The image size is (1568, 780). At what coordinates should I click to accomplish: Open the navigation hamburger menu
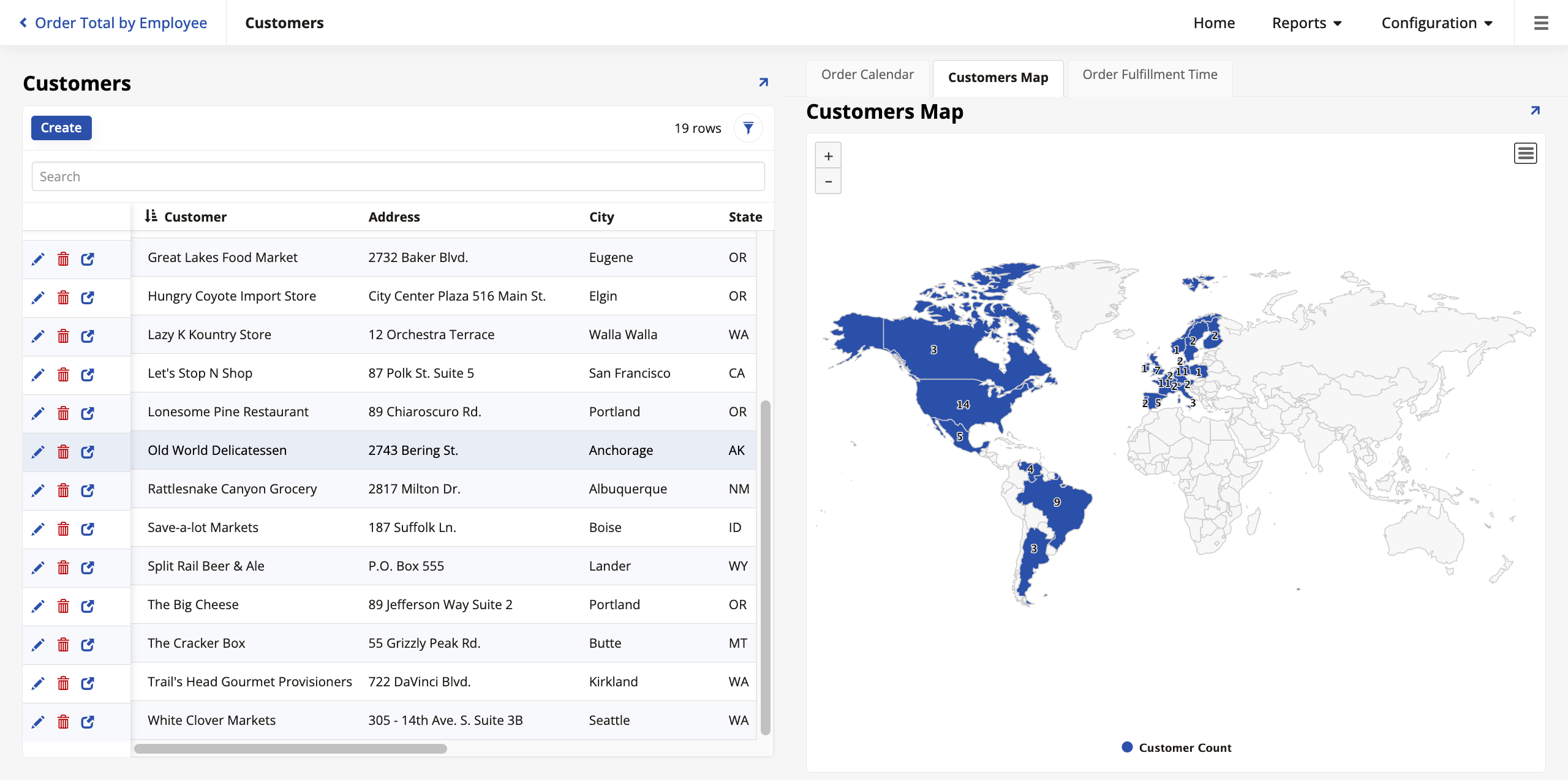click(x=1541, y=23)
